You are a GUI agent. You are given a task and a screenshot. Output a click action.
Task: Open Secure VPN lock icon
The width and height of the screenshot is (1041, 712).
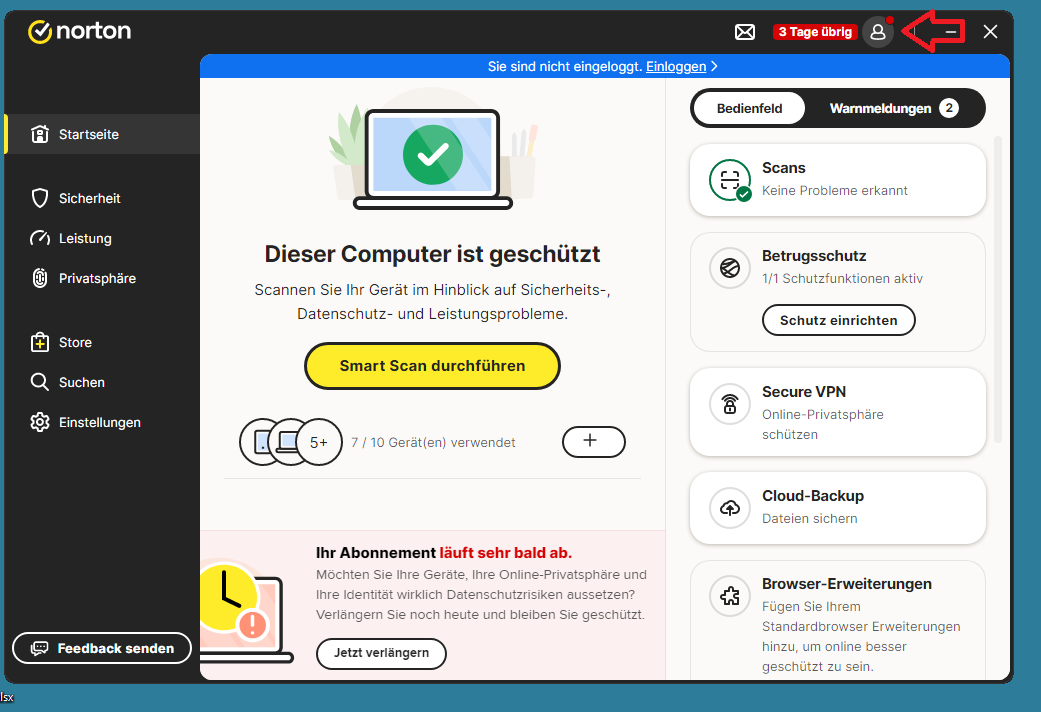click(x=730, y=404)
